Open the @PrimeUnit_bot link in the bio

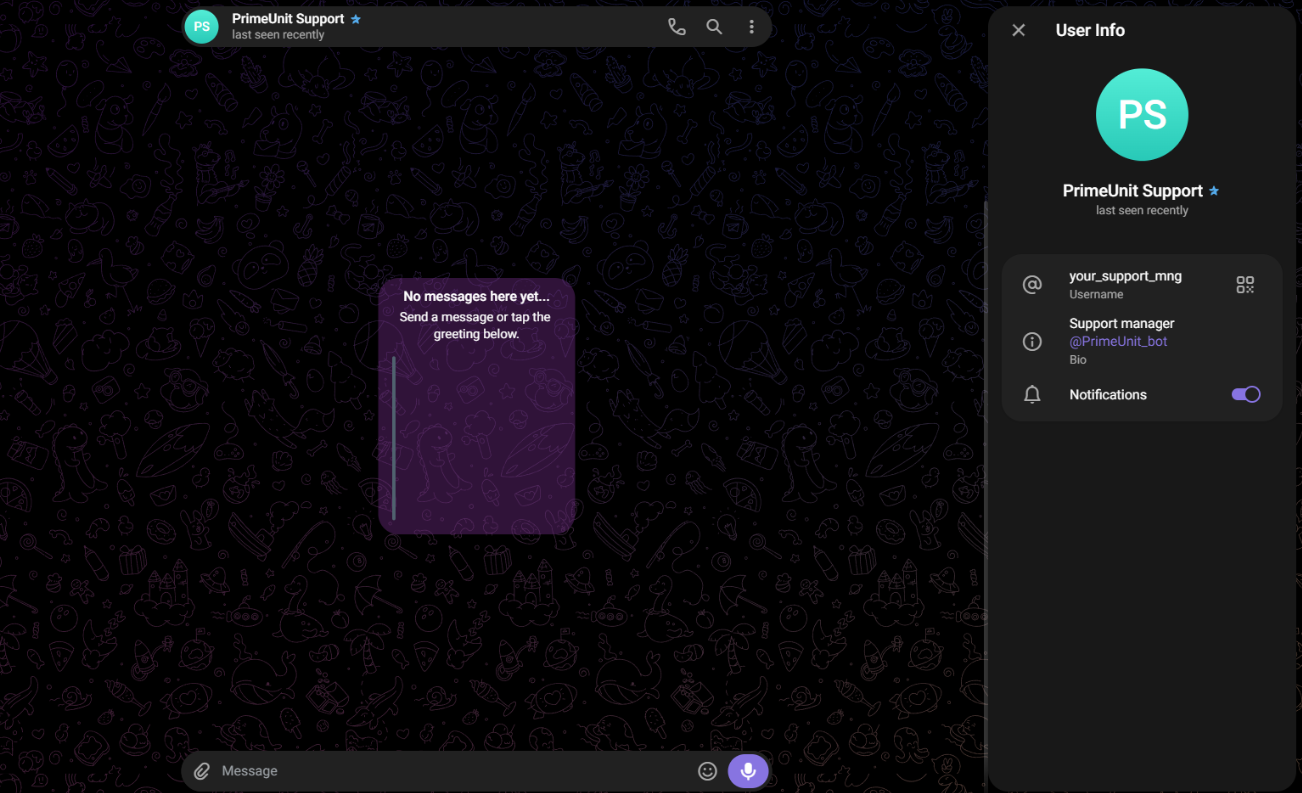[1118, 342]
